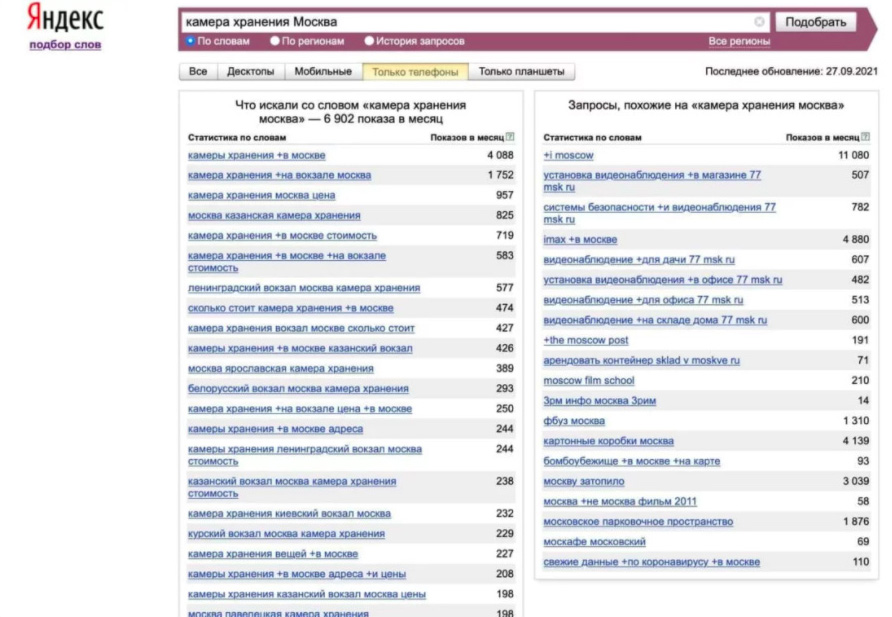892x617 pixels.
Task: Click the impressions value «4 088»
Action: coord(501,155)
